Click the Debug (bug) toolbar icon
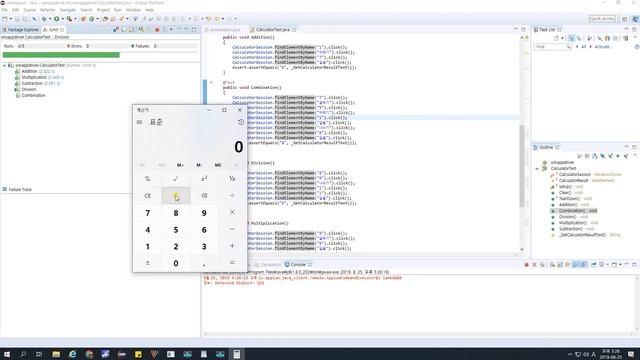 coord(44,19)
